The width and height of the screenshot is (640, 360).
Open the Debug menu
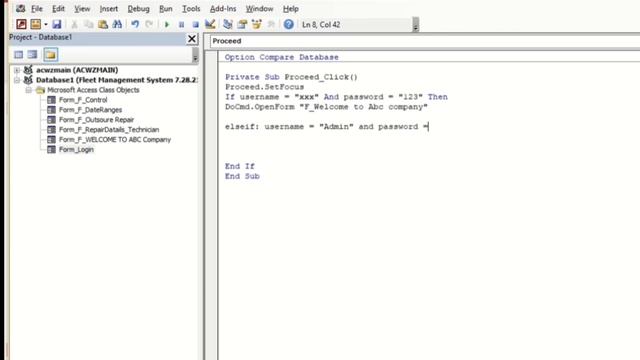coord(138,9)
